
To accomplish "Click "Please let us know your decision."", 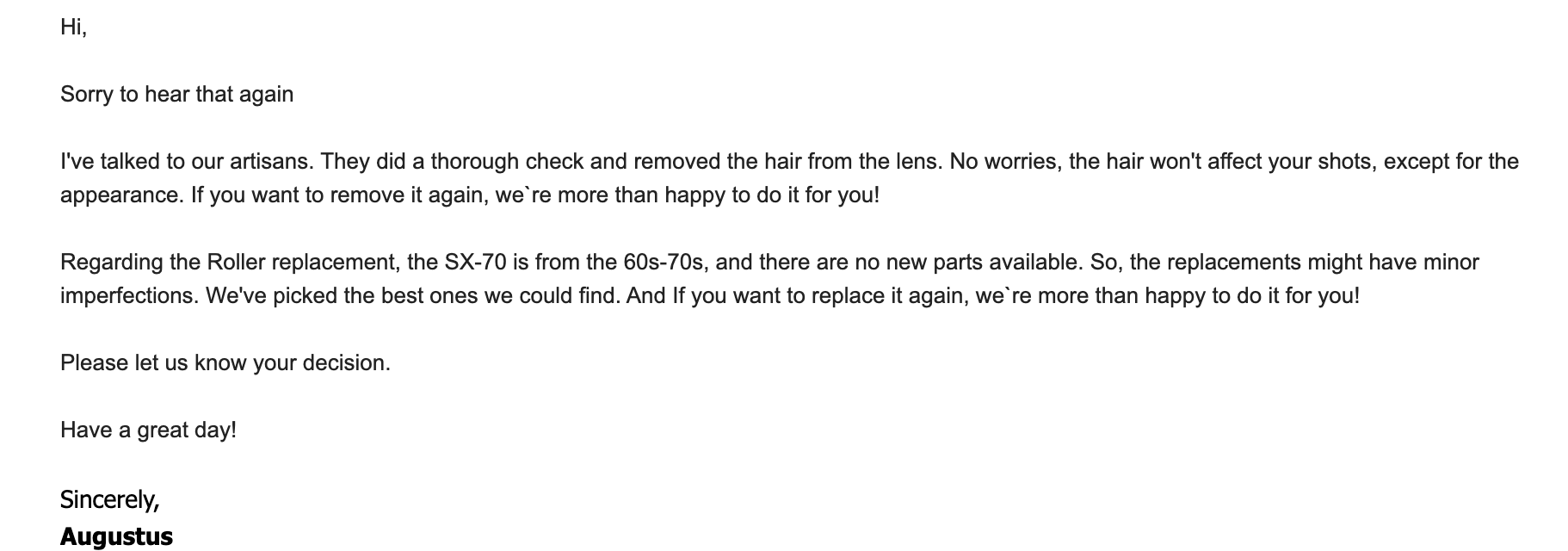I will (225, 363).
